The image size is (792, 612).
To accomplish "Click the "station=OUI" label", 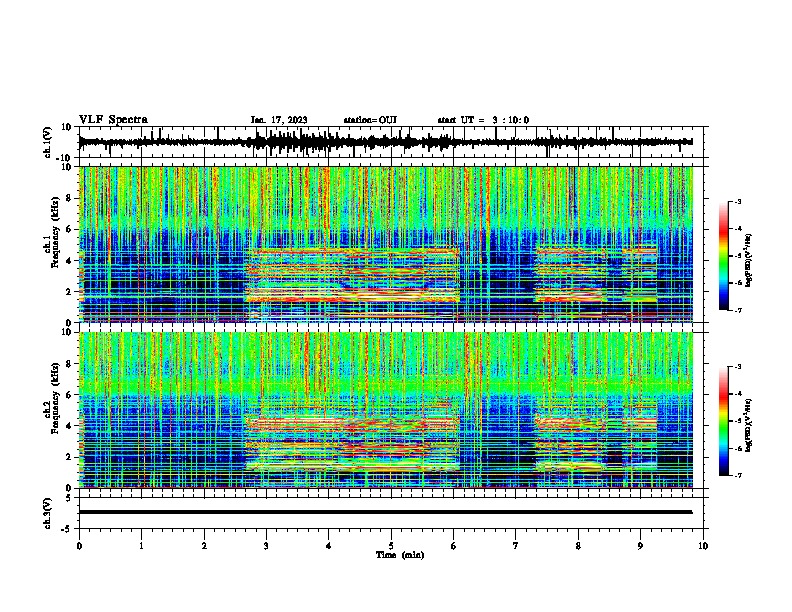I will point(370,120).
